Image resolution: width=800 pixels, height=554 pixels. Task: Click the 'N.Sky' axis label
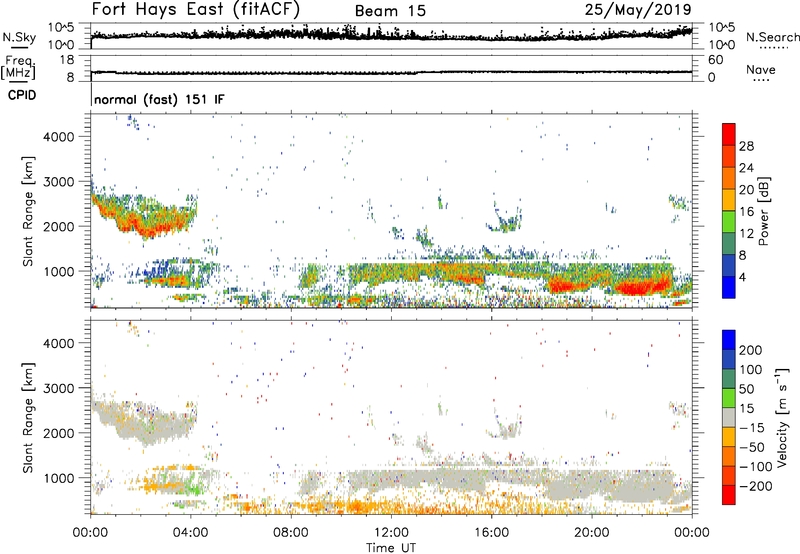19,37
